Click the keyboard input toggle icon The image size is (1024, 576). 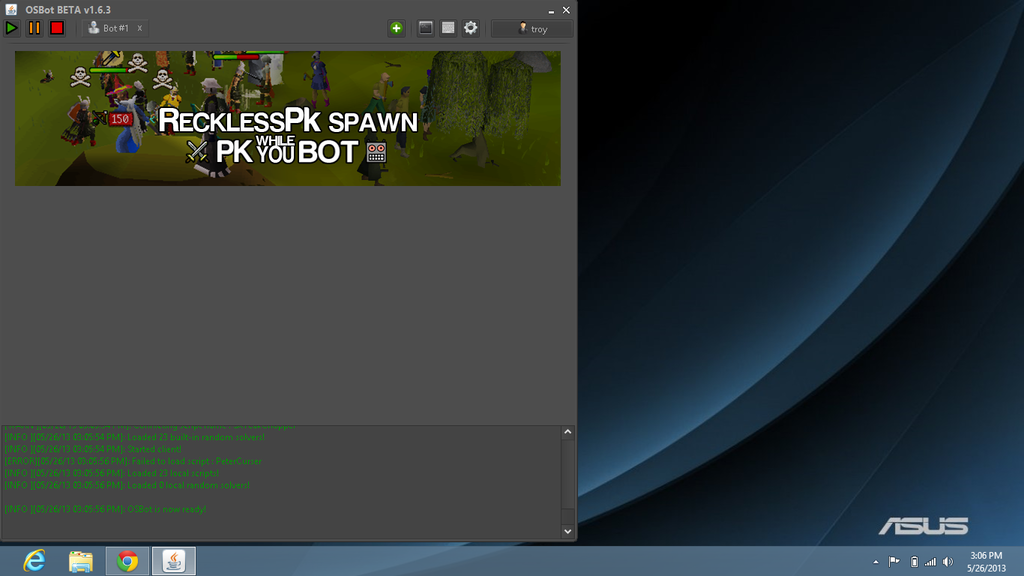tap(448, 28)
